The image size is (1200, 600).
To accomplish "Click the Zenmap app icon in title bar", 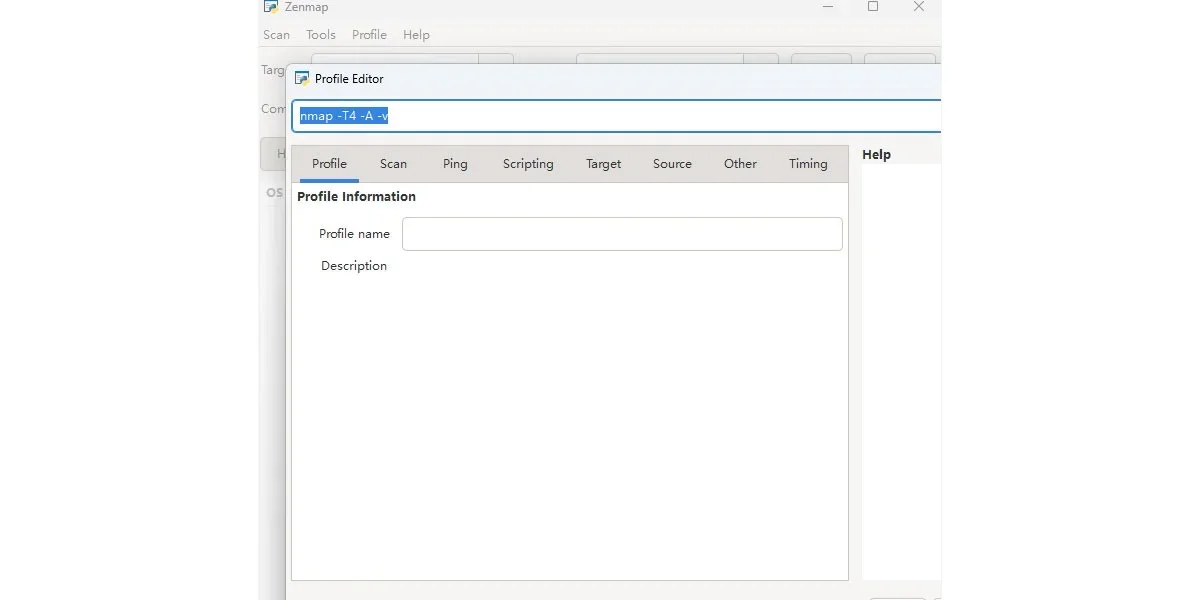I will 271,7.
